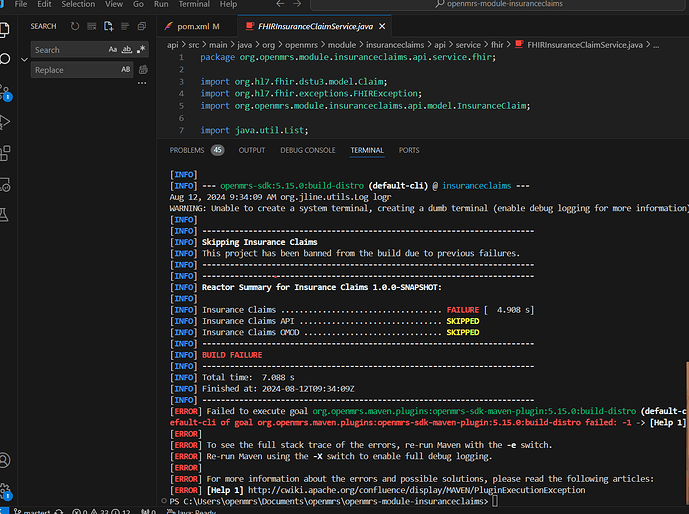
Task: Toggle search details ellipsis
Action: [x=142, y=83]
